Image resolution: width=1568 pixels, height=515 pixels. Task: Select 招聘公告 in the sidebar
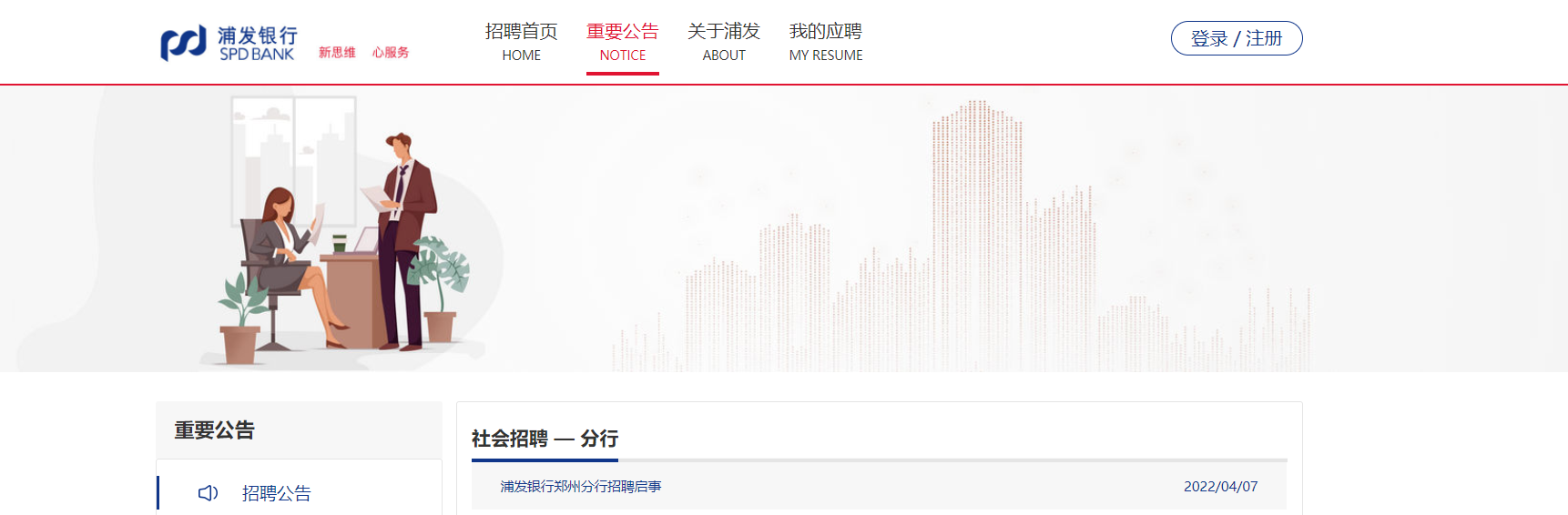[277, 493]
